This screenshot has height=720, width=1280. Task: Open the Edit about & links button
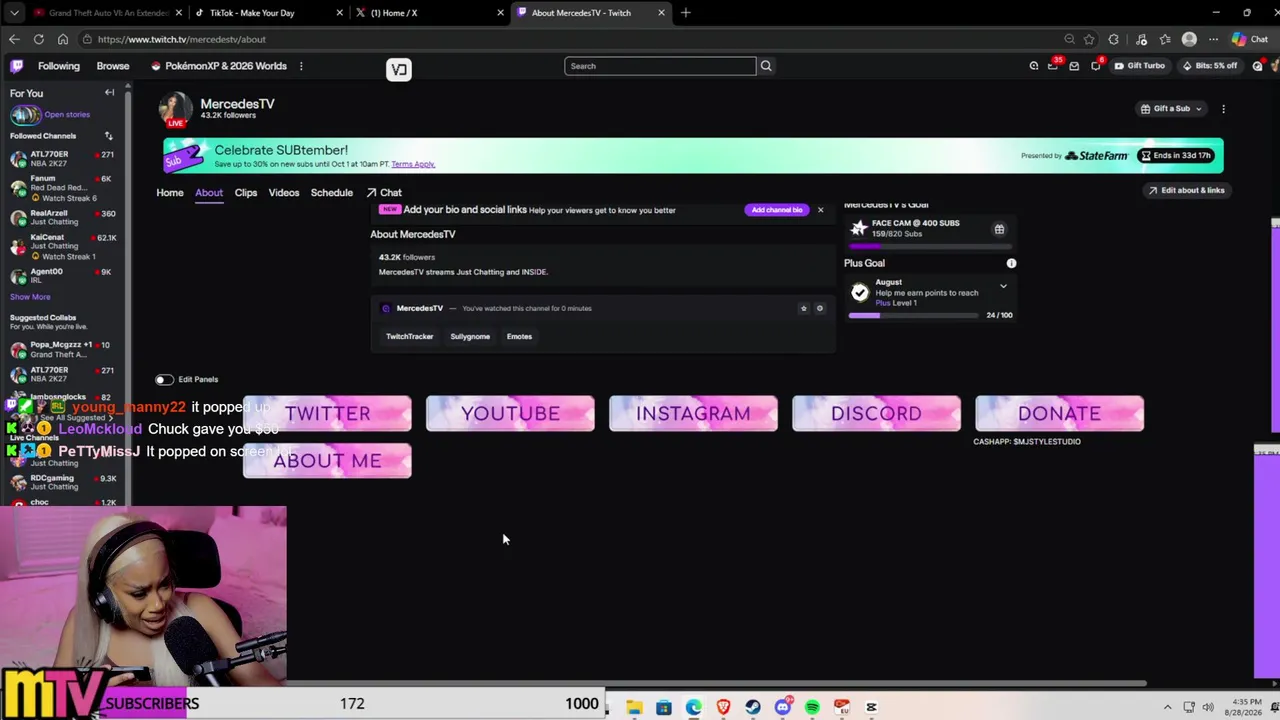[x=1186, y=190]
